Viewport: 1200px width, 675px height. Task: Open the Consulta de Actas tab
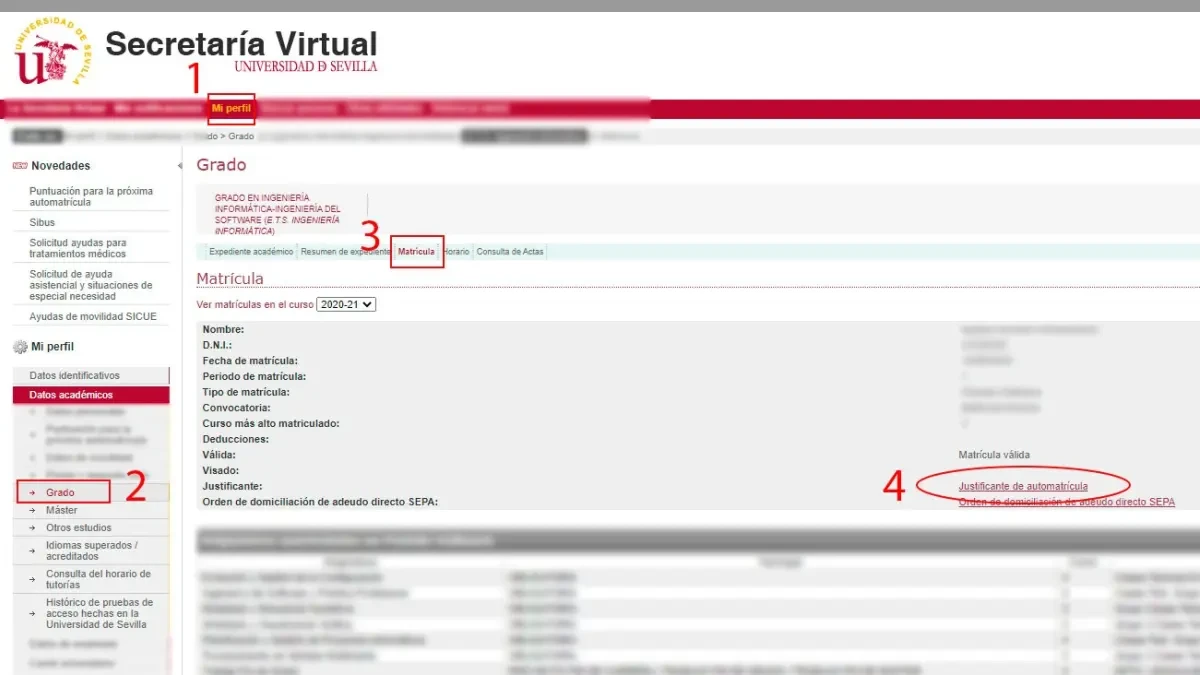click(510, 252)
